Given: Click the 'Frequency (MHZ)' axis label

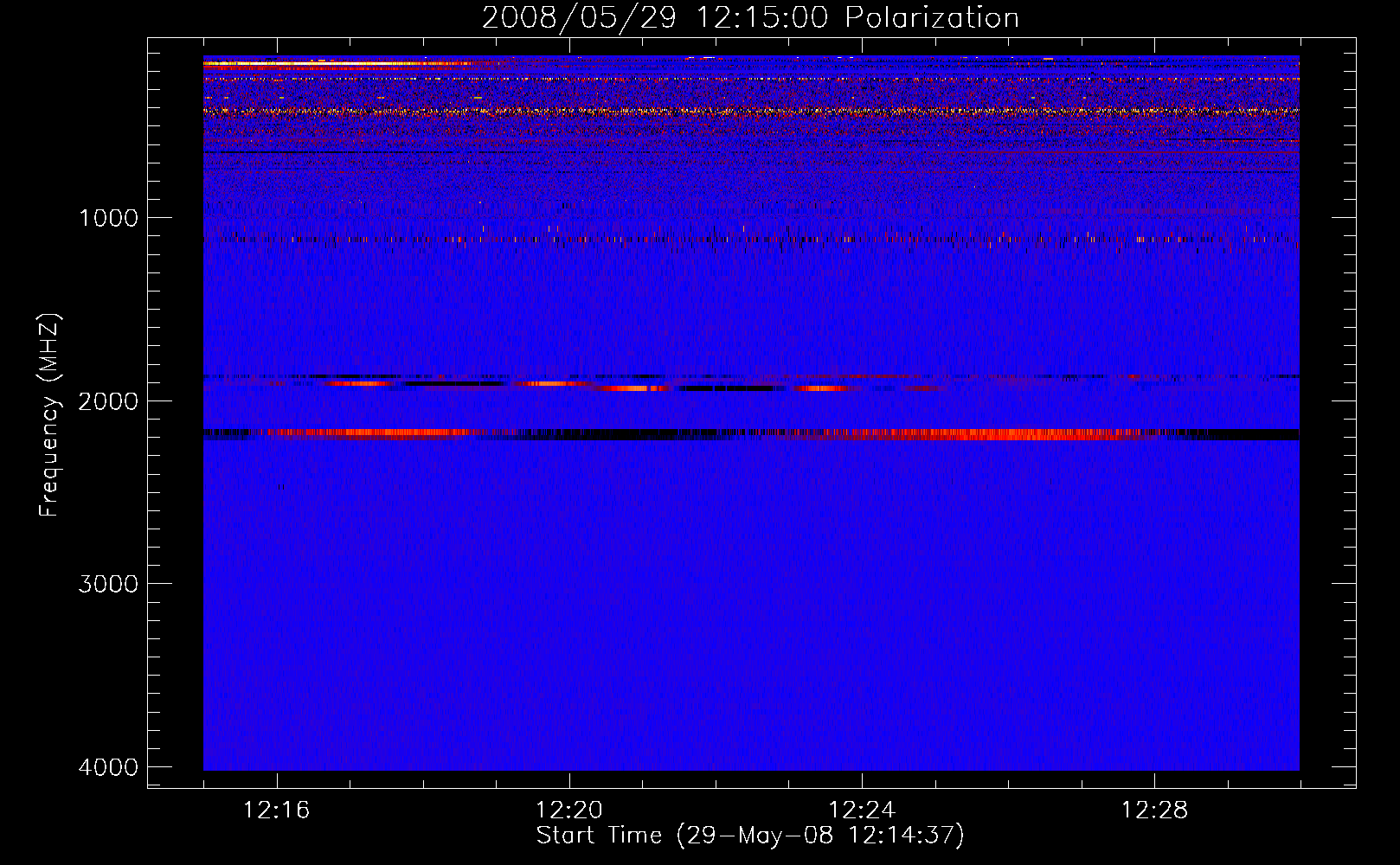Looking at the screenshot, I should (49, 415).
